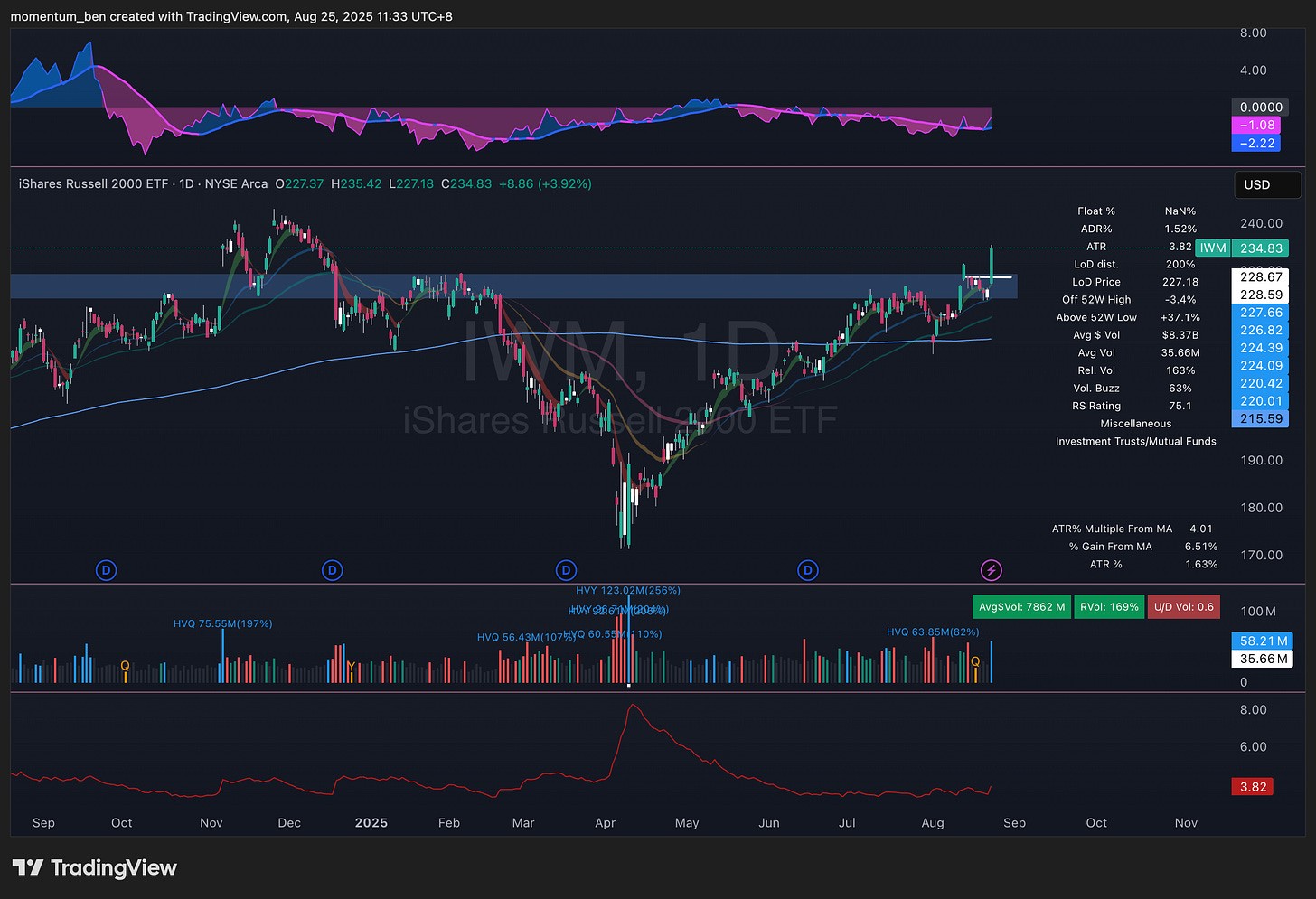The image size is (1316, 899).
Task: Click the 2025 label on the time axis
Action: (x=371, y=823)
